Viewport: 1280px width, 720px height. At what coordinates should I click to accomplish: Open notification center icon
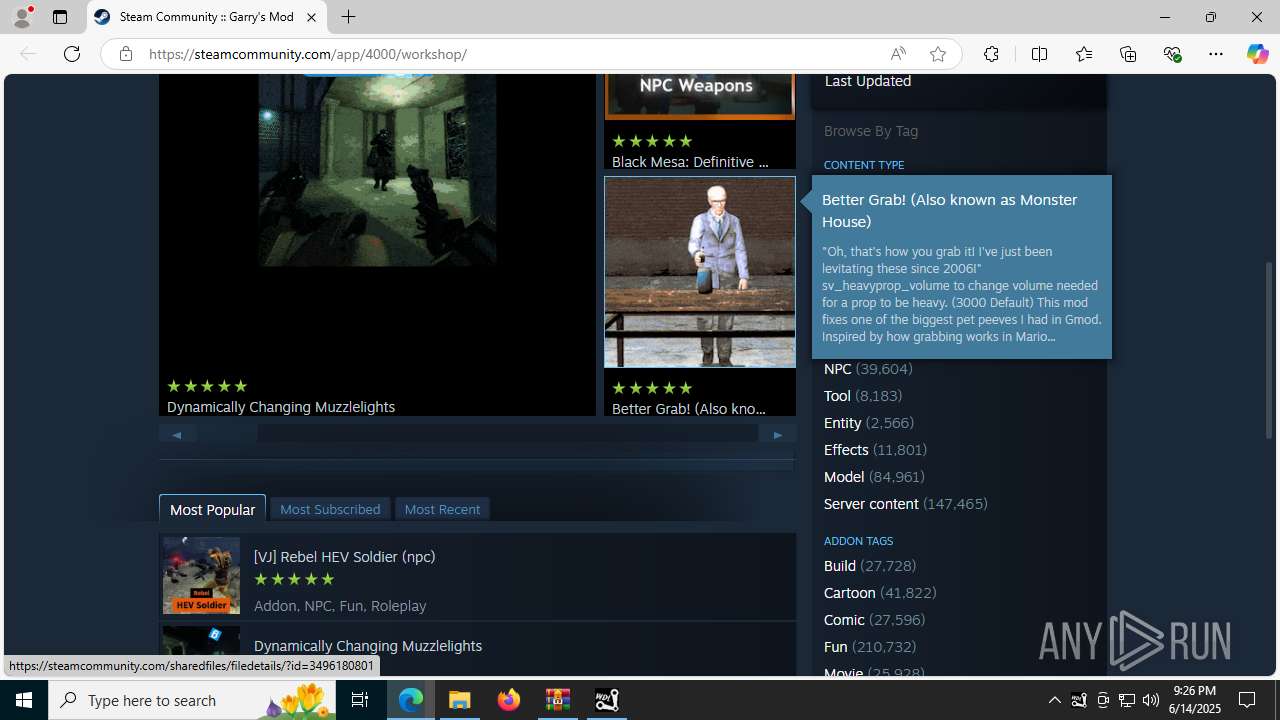tap(1248, 700)
